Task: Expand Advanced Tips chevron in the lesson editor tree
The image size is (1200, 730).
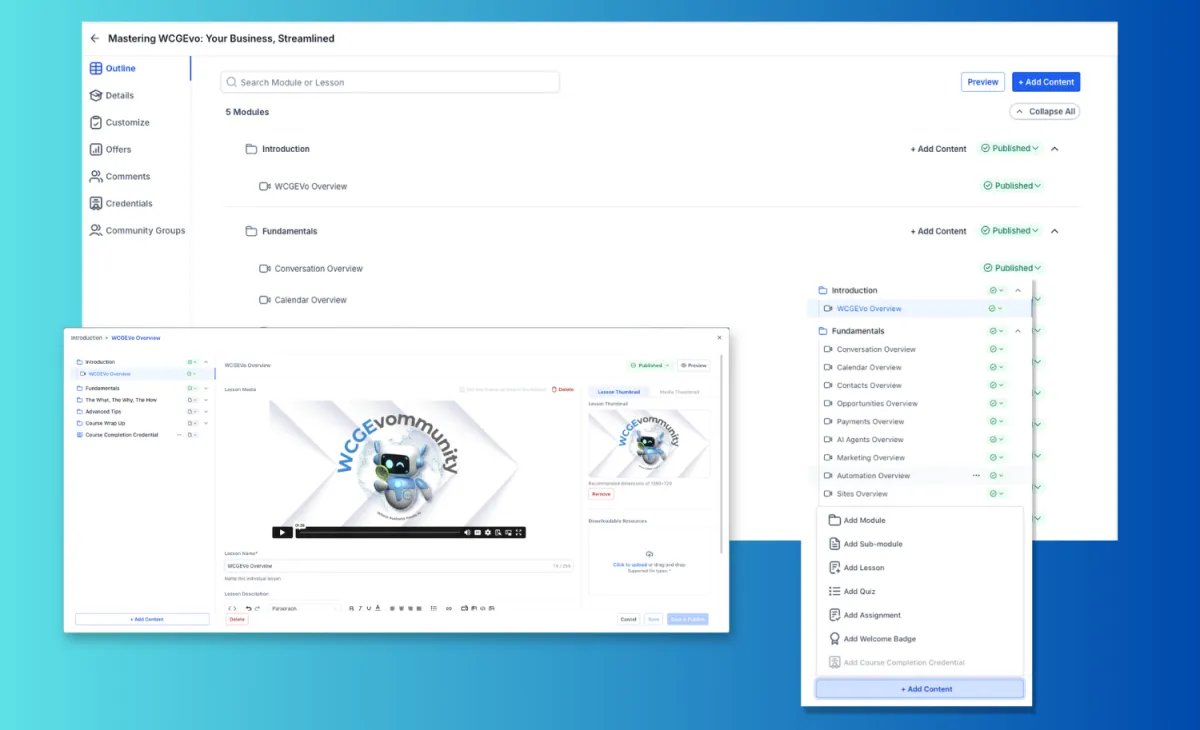Action: pos(206,411)
